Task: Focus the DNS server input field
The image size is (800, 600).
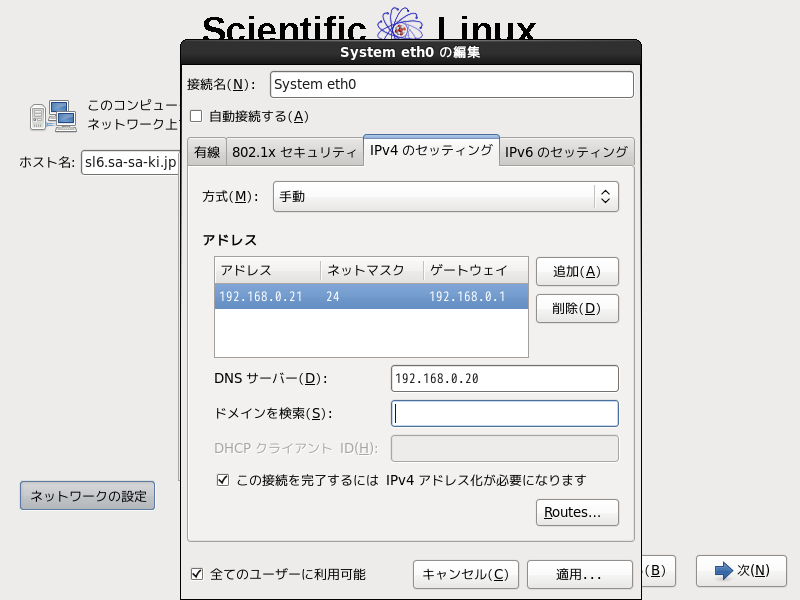Action: click(504, 378)
